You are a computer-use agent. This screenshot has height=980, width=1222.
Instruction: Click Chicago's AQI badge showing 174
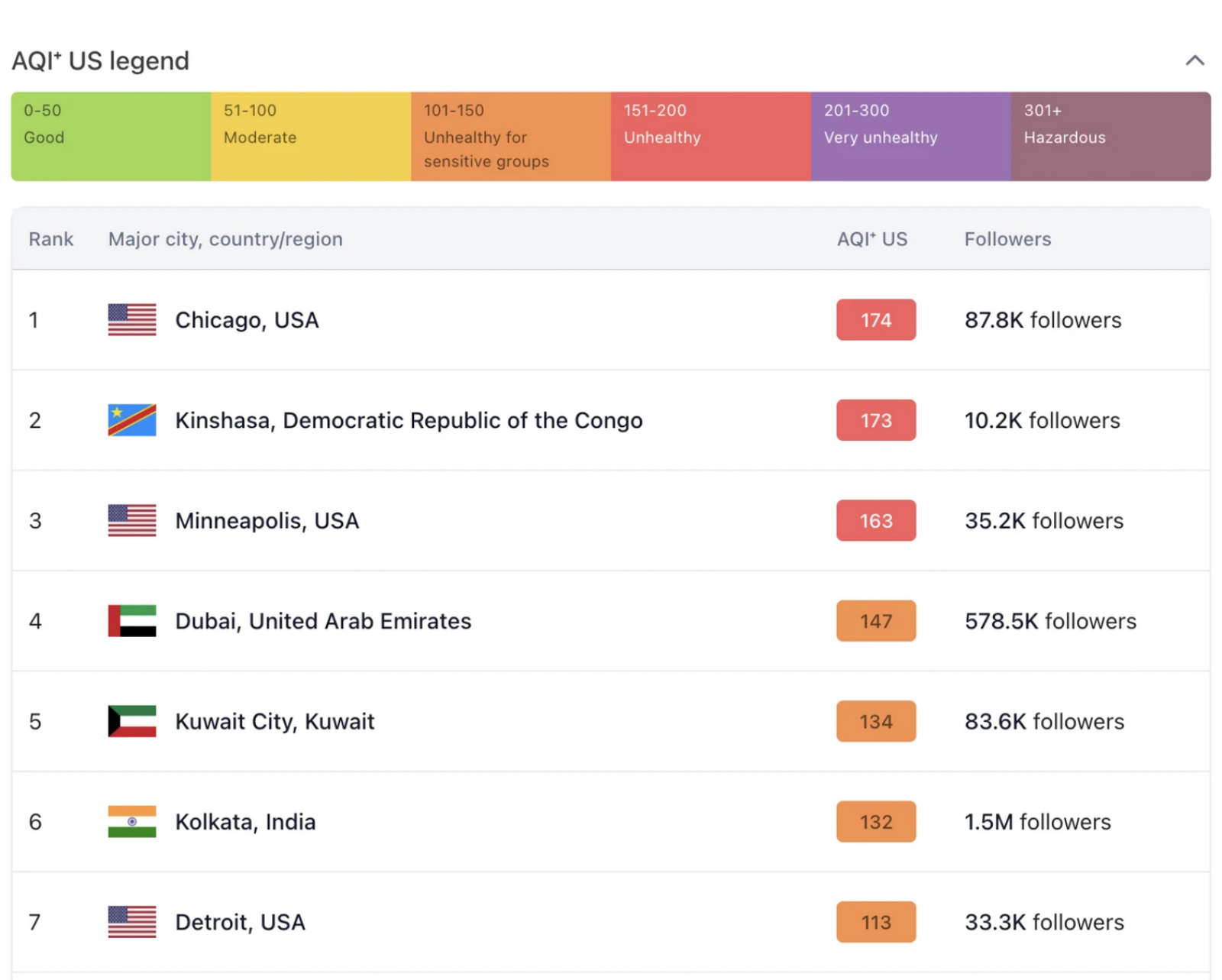(875, 319)
